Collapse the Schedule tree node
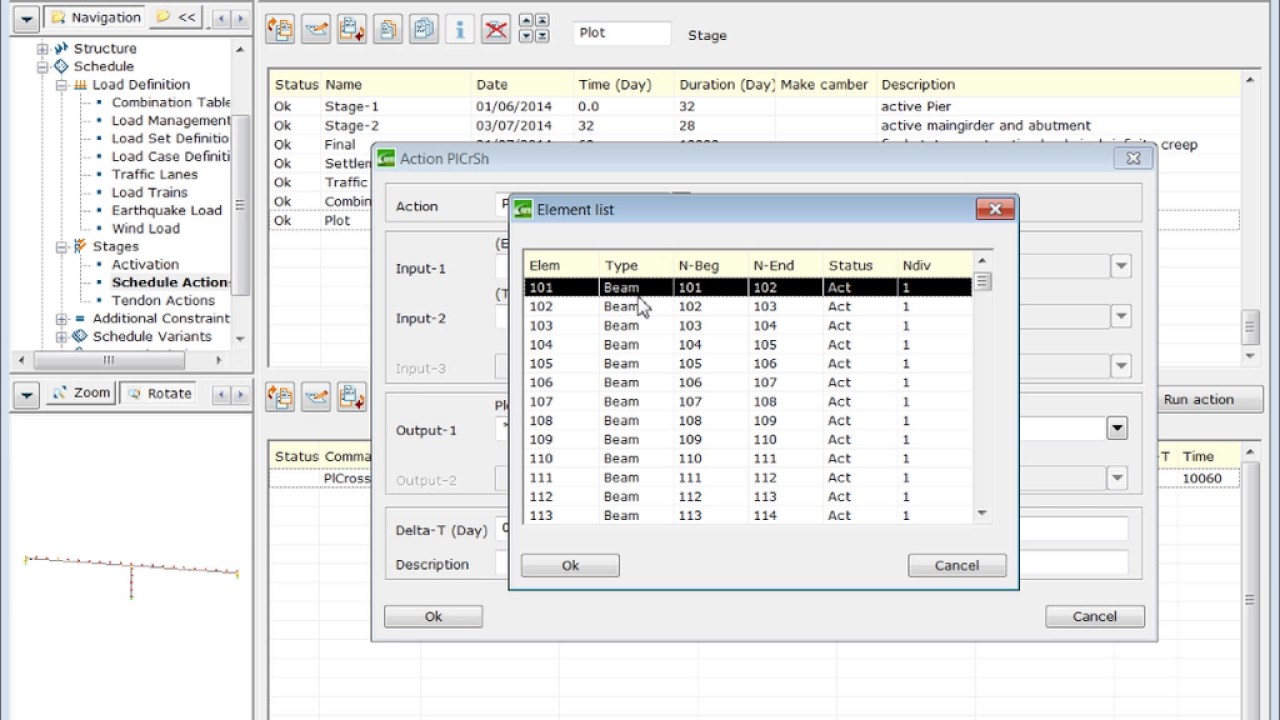Screen dimensions: 1280x720 (x=42, y=66)
